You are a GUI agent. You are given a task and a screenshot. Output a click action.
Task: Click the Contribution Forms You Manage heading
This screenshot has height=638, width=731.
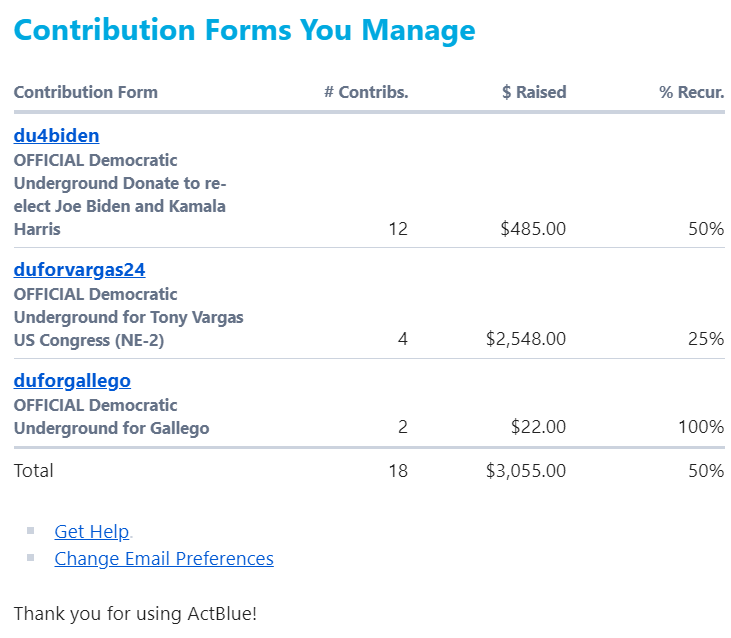click(244, 30)
